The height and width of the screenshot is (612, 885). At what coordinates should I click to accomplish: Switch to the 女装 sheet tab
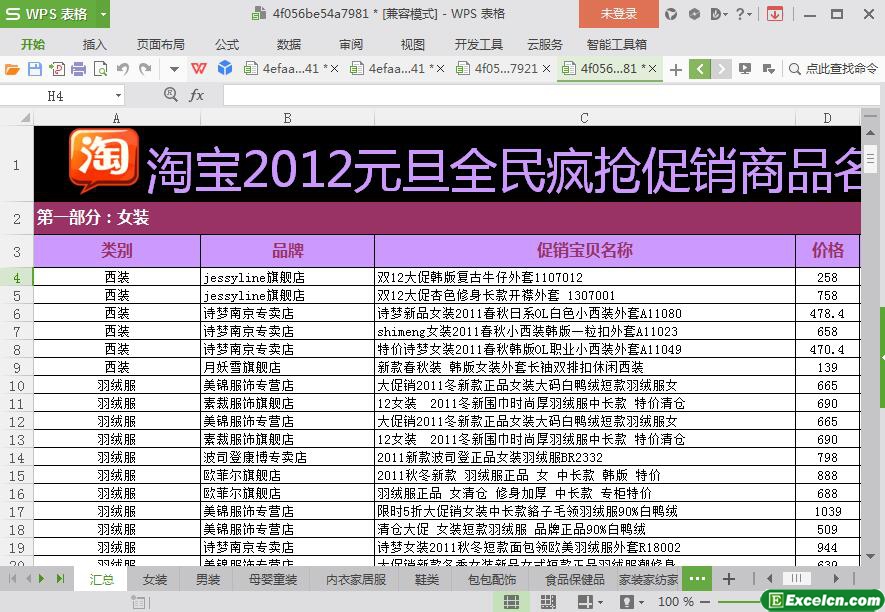point(155,579)
